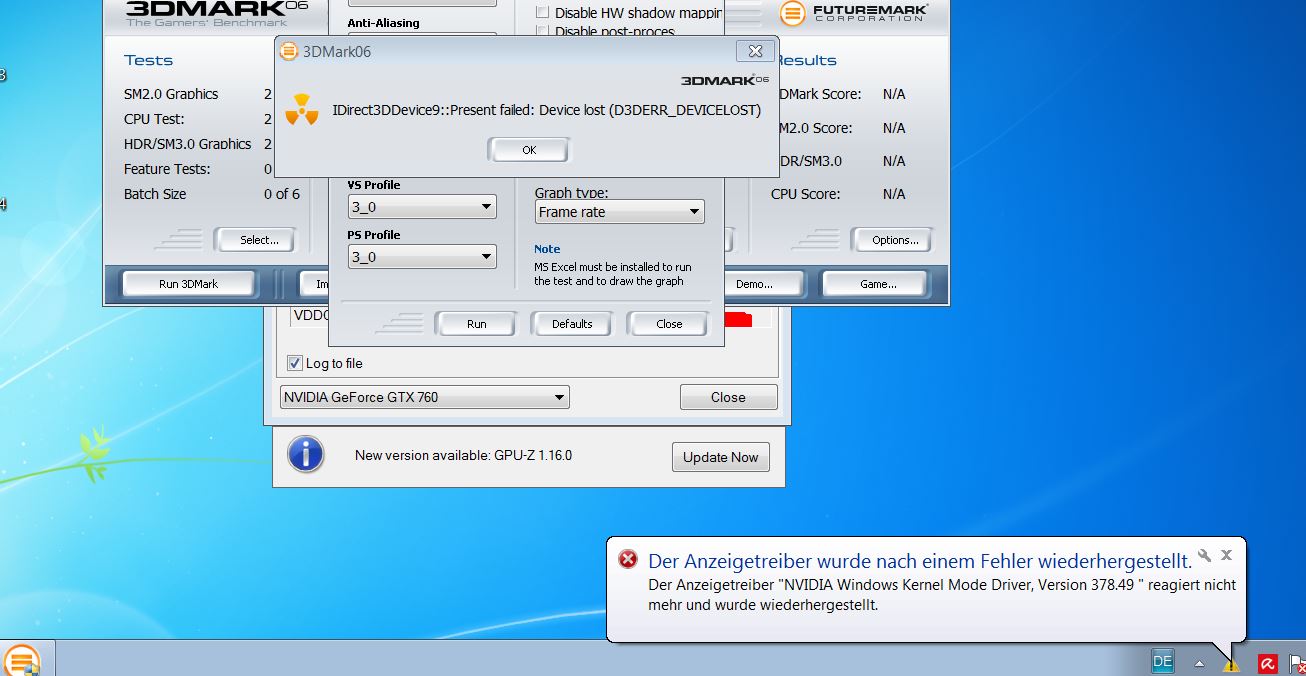The width and height of the screenshot is (1306, 676).
Task: Show hidden tray icons arrow
Action: coord(1199,663)
